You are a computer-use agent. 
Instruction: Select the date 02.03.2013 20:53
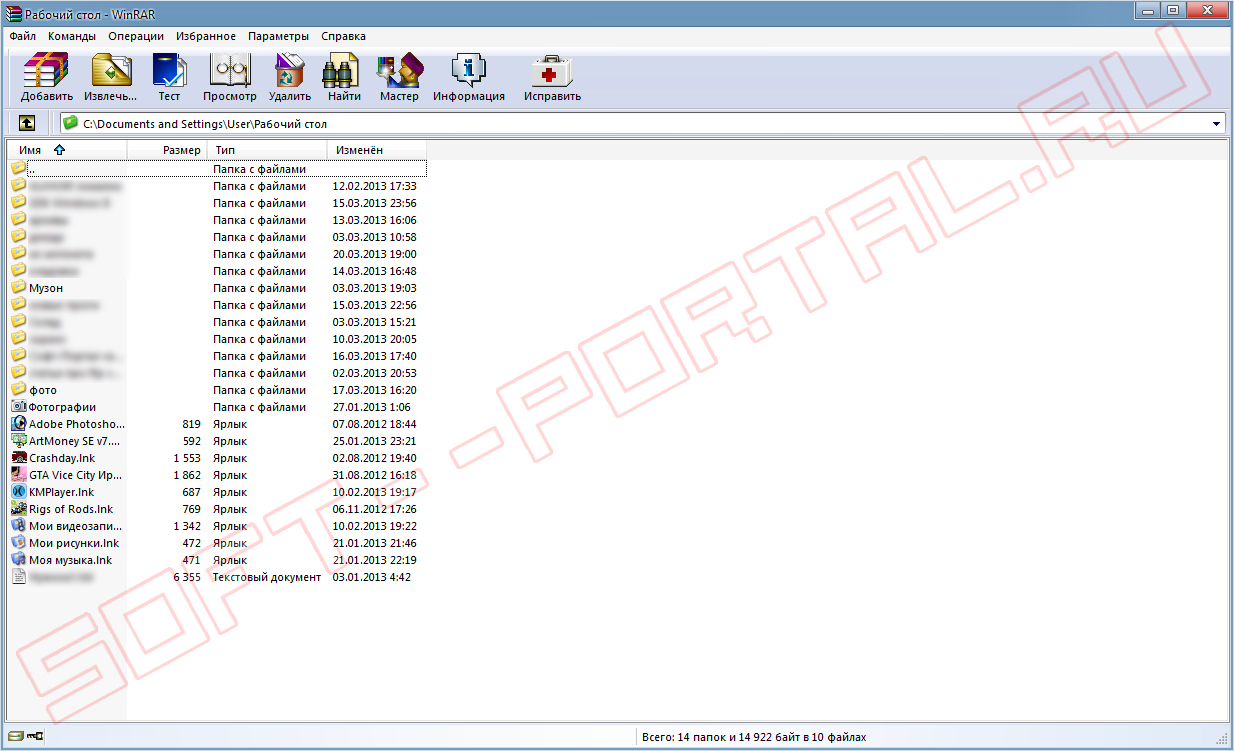tap(374, 373)
